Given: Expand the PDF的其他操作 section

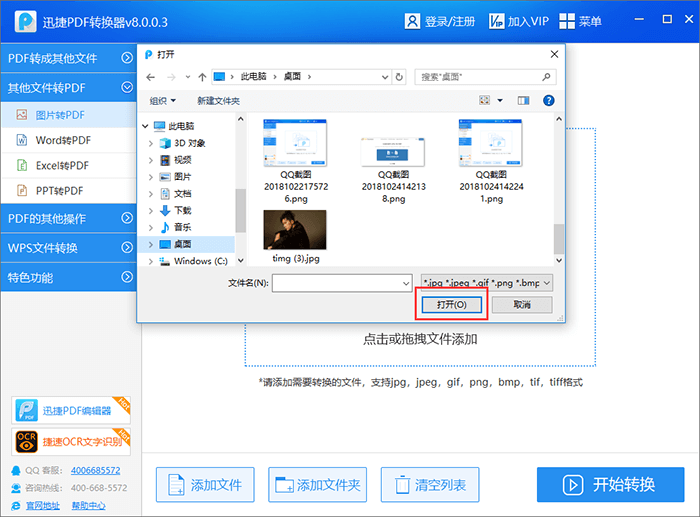Looking at the screenshot, I should (x=127, y=218).
